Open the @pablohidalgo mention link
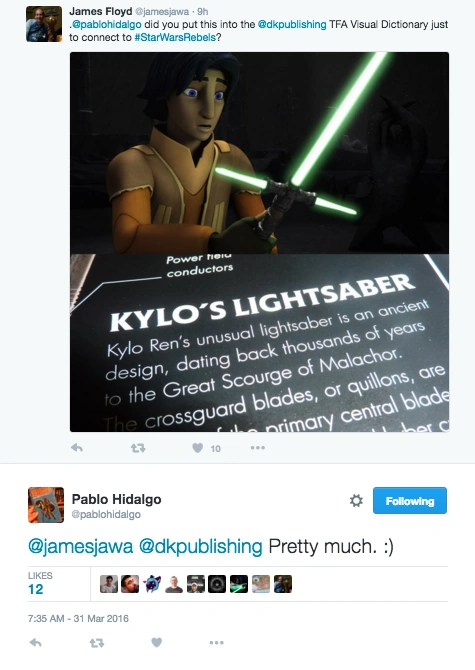This screenshot has height=670, width=475. (x=106, y=25)
